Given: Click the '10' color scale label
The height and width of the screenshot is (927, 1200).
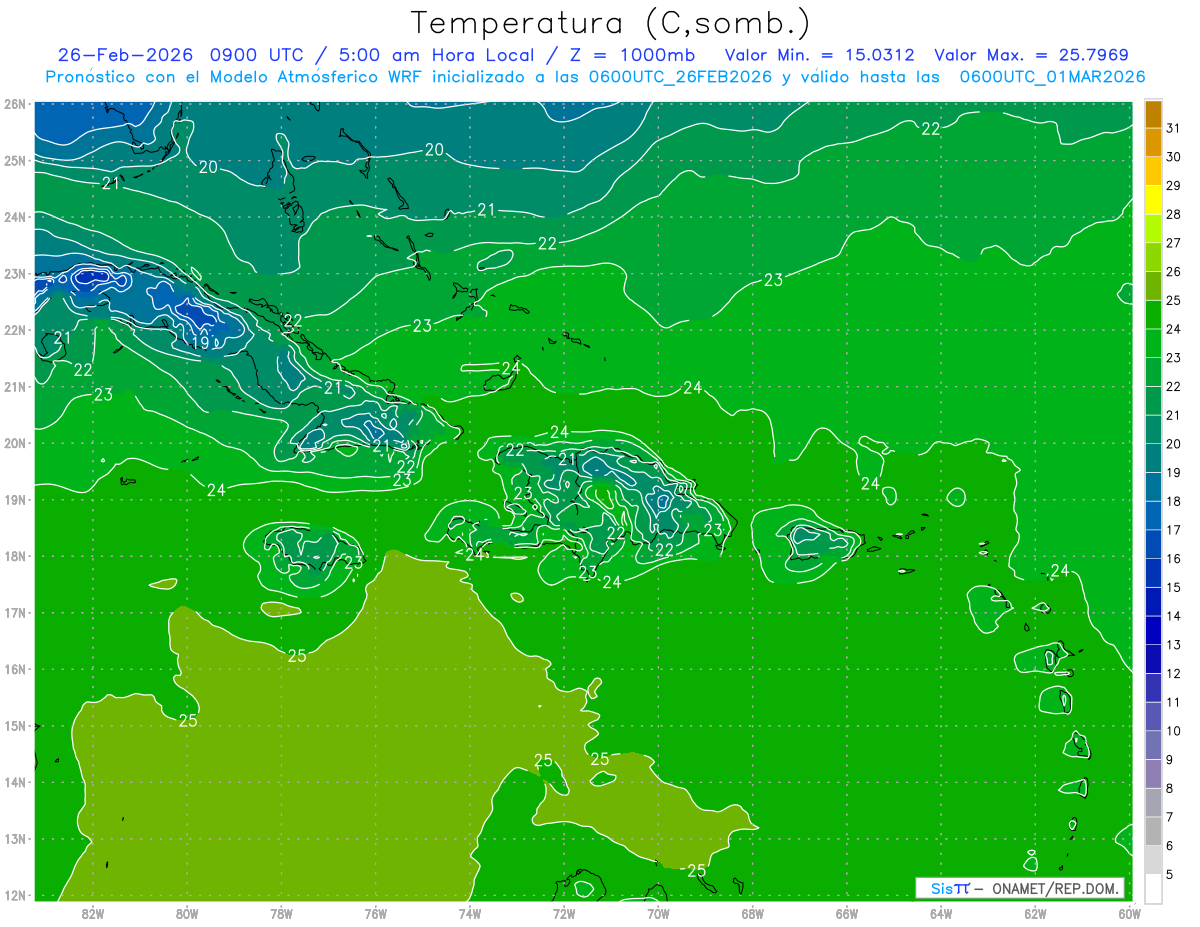Looking at the screenshot, I should (x=1174, y=731).
